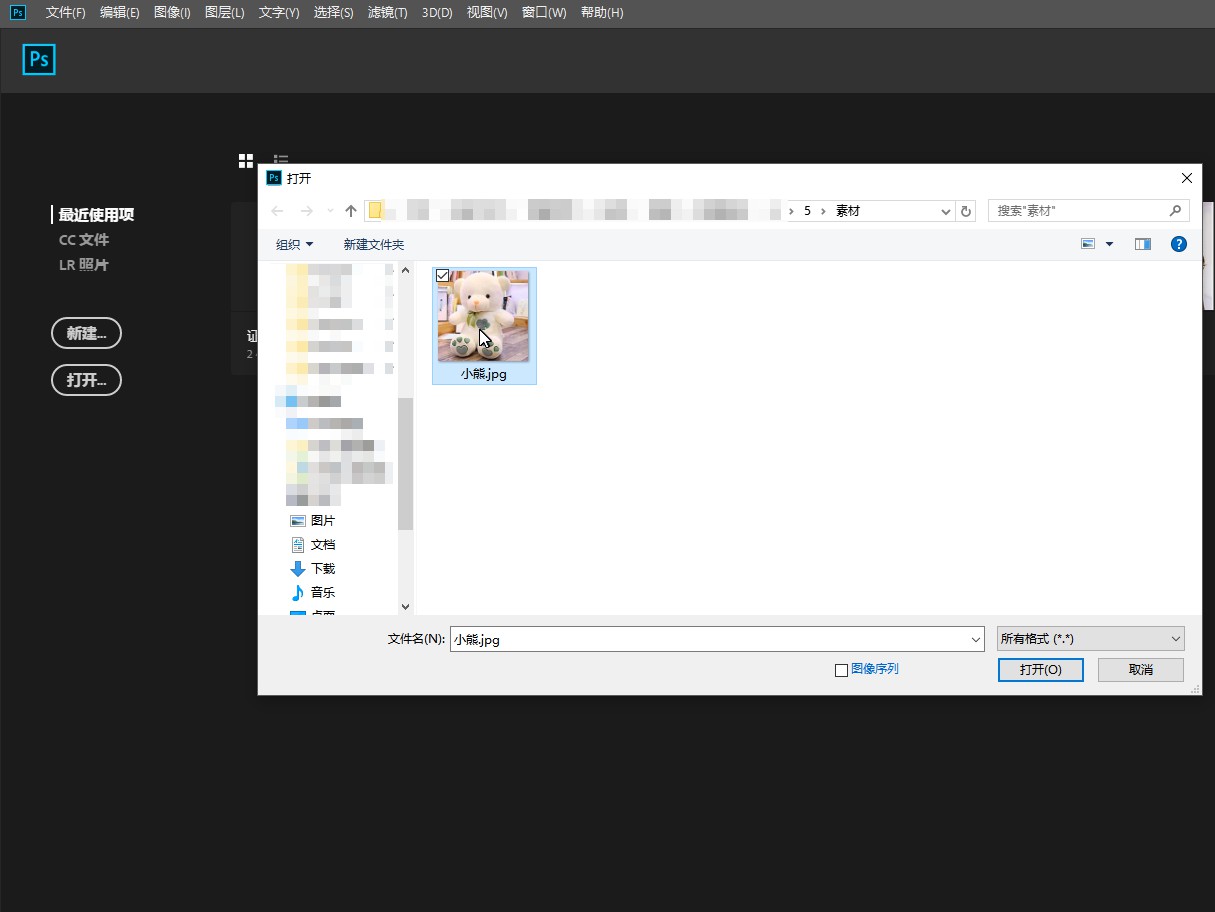The image size is (1215, 912).
Task: Open the 滤镜(T) menu
Action: coord(387,13)
